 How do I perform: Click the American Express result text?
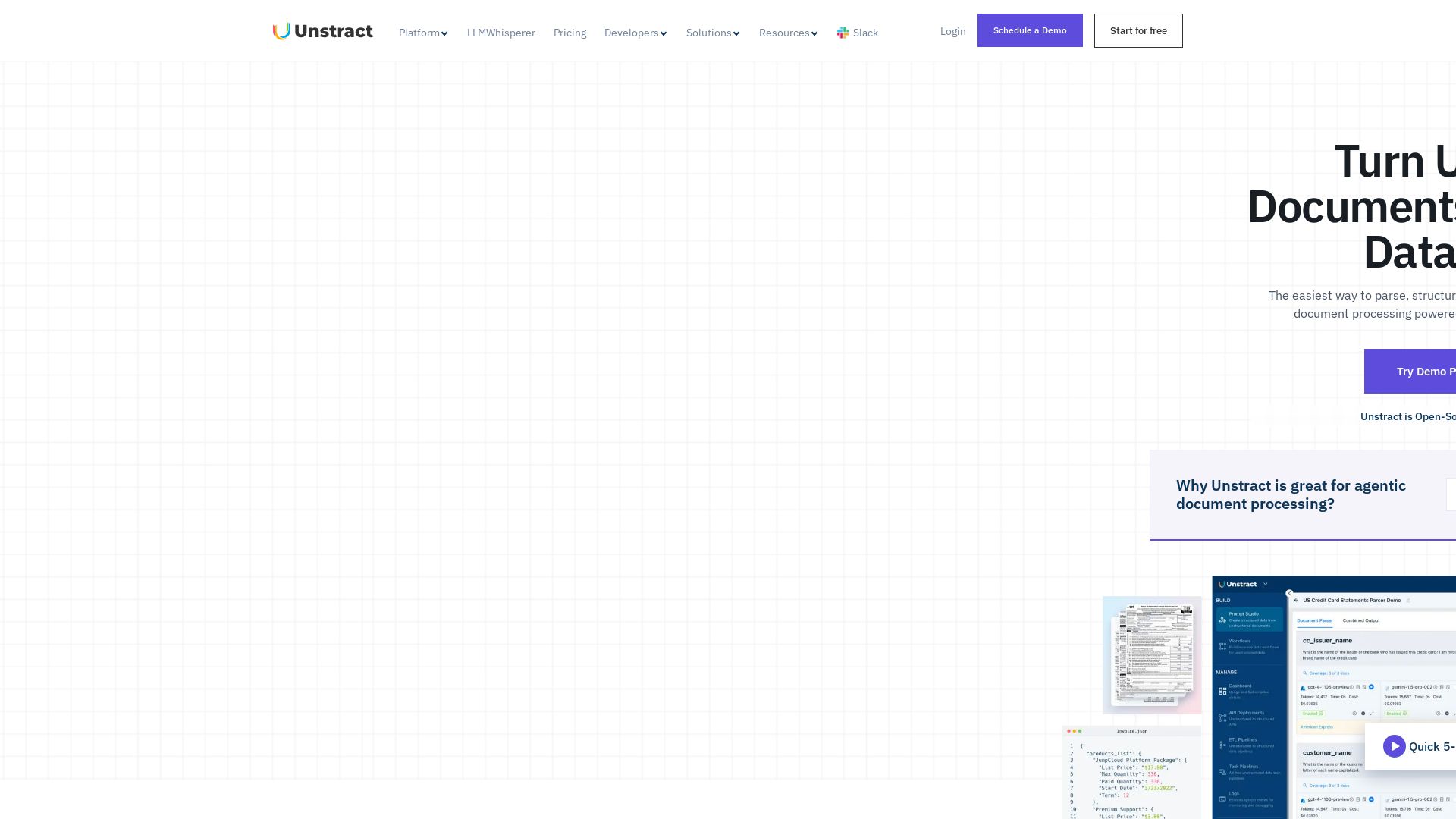tap(1317, 726)
